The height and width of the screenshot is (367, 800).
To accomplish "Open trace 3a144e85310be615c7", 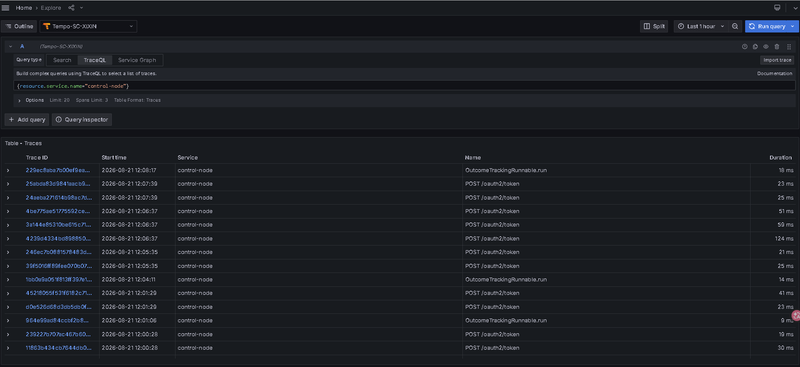I will 58,225.
